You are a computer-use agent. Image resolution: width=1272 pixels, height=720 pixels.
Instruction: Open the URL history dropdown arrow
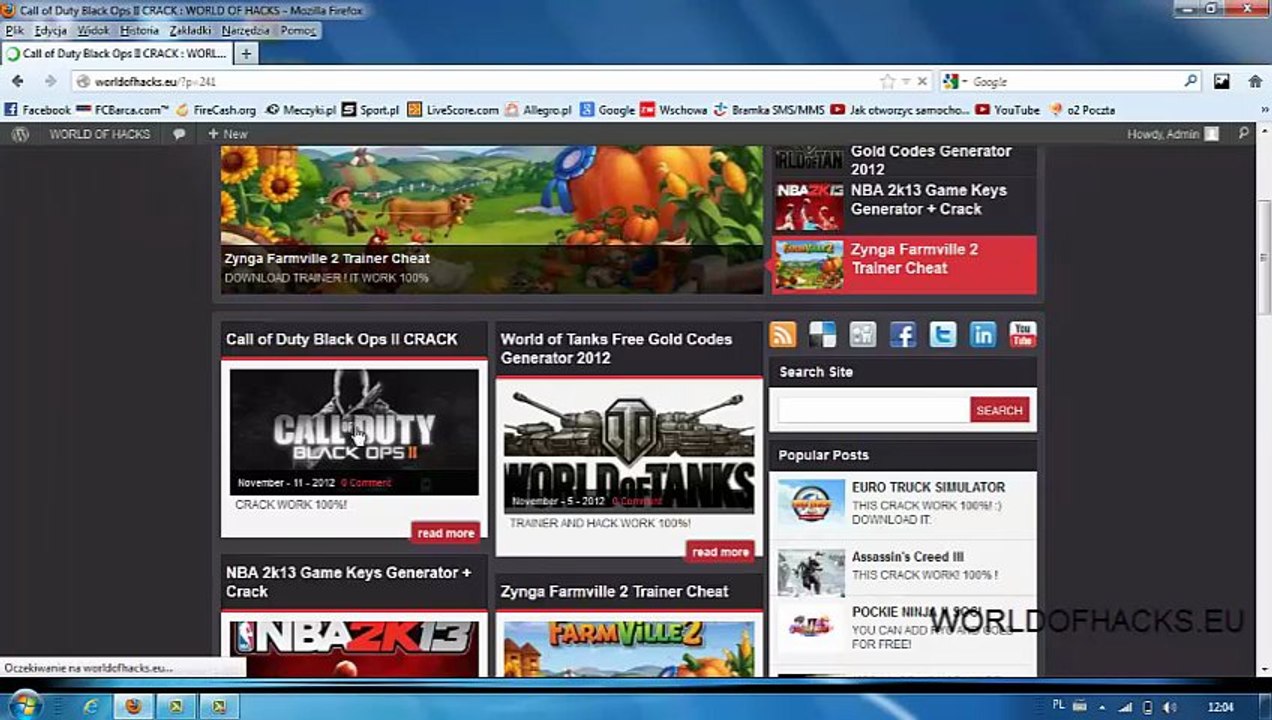coord(905,81)
